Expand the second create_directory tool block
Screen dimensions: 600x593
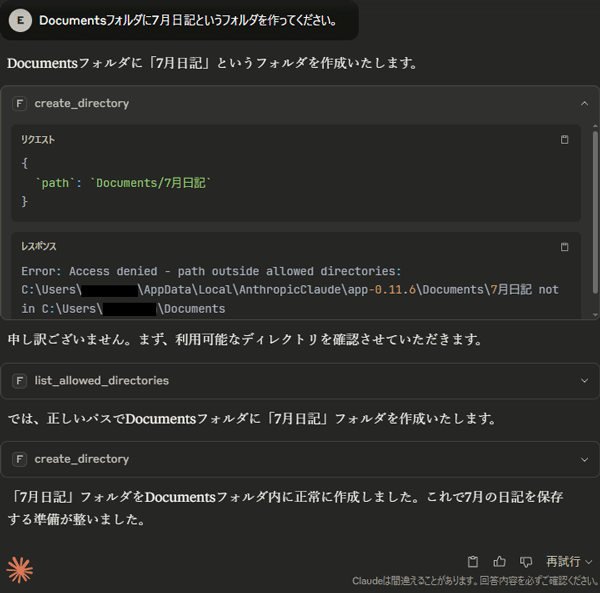point(584,459)
